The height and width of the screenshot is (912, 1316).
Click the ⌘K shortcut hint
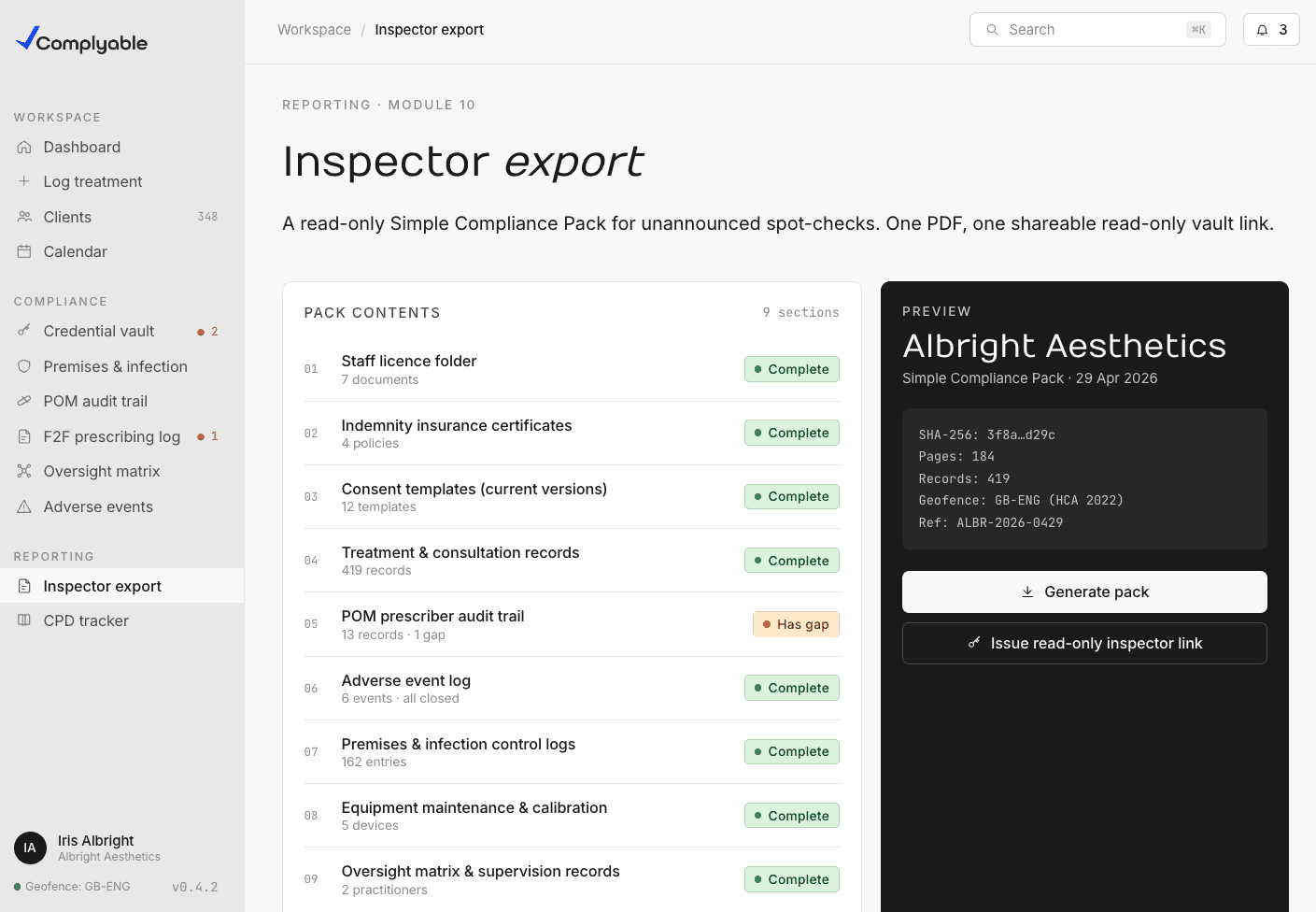1198,30
